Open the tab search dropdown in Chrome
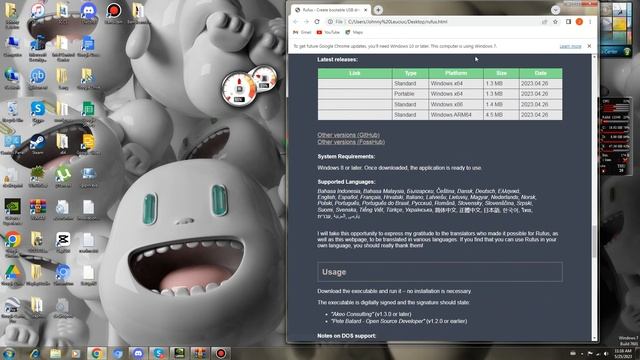The image size is (640, 360). 555,10
